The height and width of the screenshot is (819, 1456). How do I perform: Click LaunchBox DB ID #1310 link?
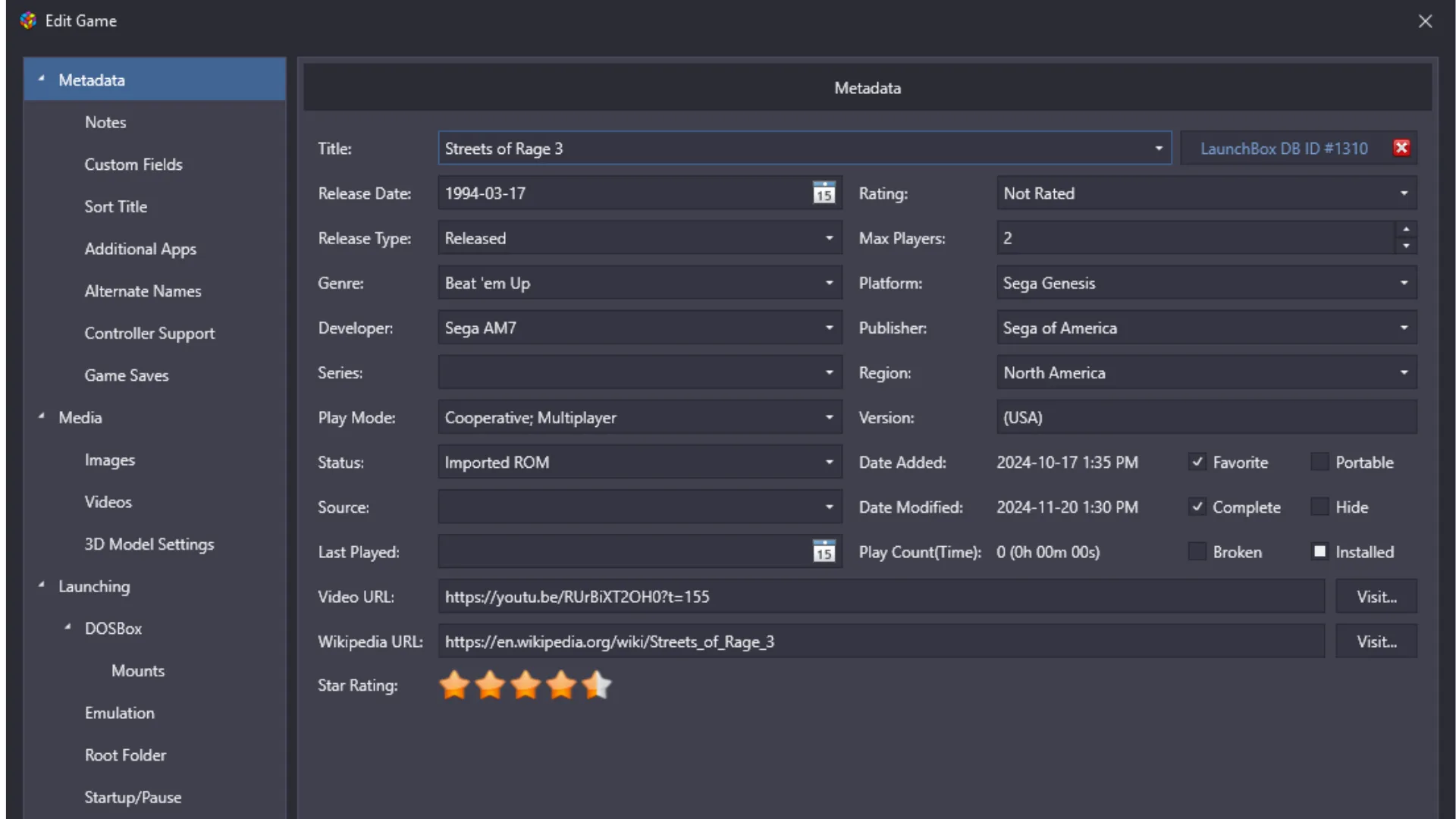point(1284,148)
